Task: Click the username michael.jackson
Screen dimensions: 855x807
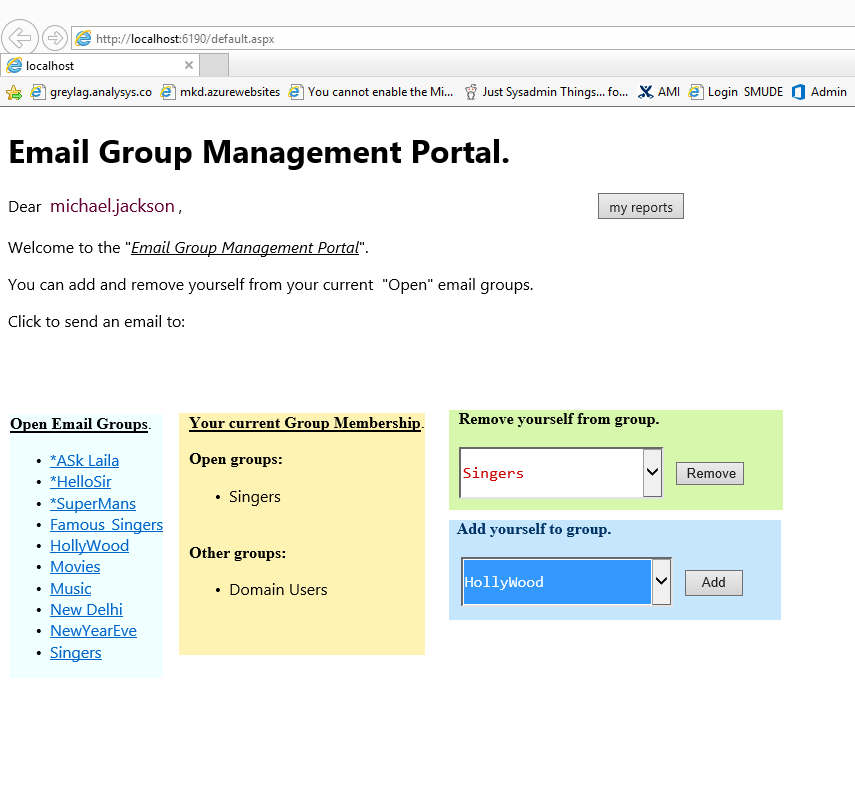Action: tap(112, 206)
